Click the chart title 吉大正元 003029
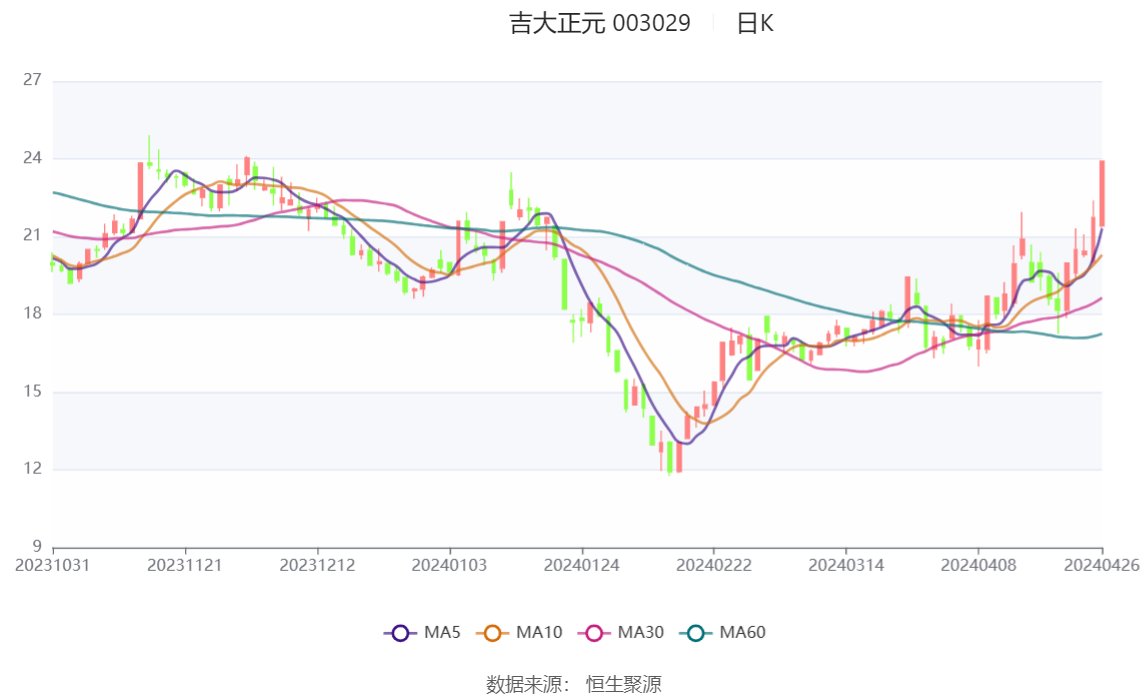This screenshot has width=1148, height=699. [x=600, y=23]
